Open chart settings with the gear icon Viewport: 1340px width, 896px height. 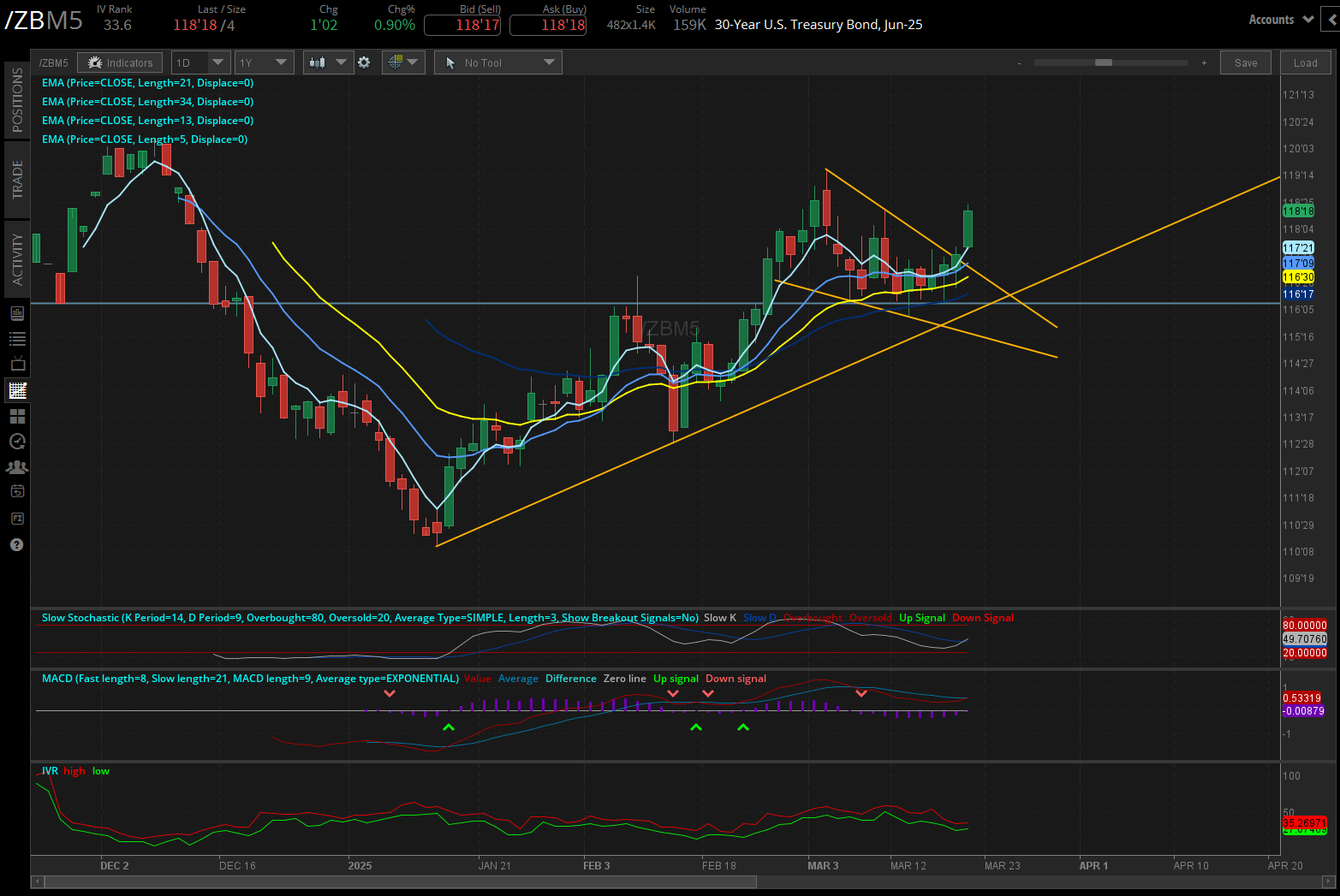point(364,62)
